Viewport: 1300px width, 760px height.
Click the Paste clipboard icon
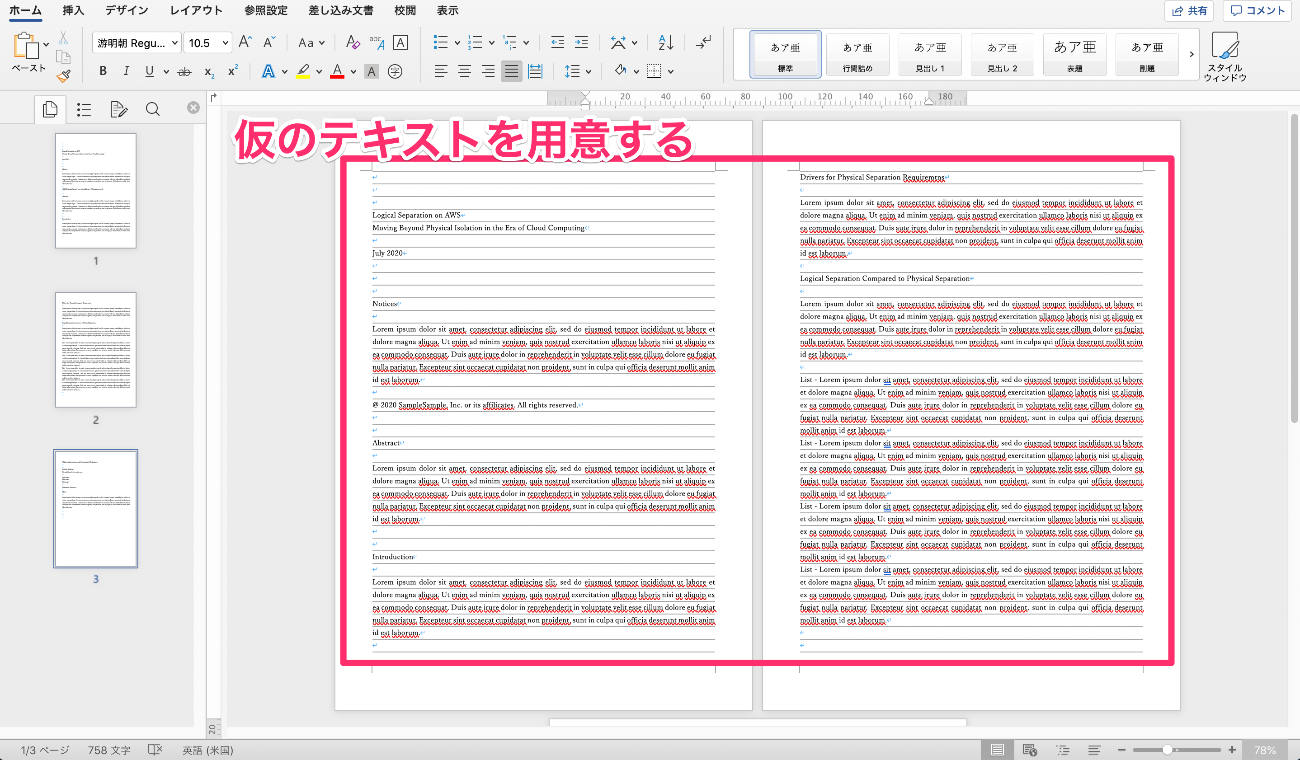25,46
